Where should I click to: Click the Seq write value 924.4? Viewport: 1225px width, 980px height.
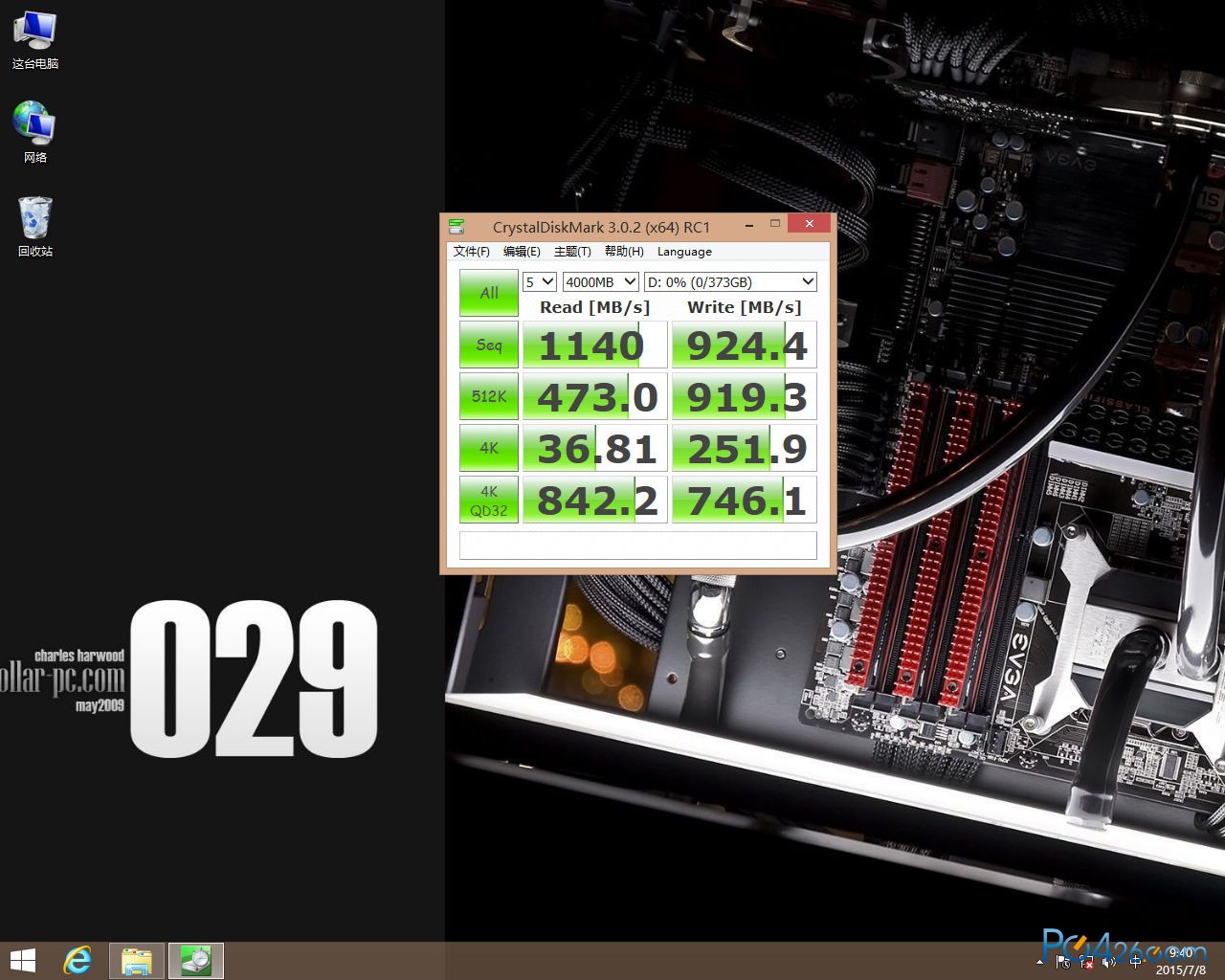[x=745, y=345]
